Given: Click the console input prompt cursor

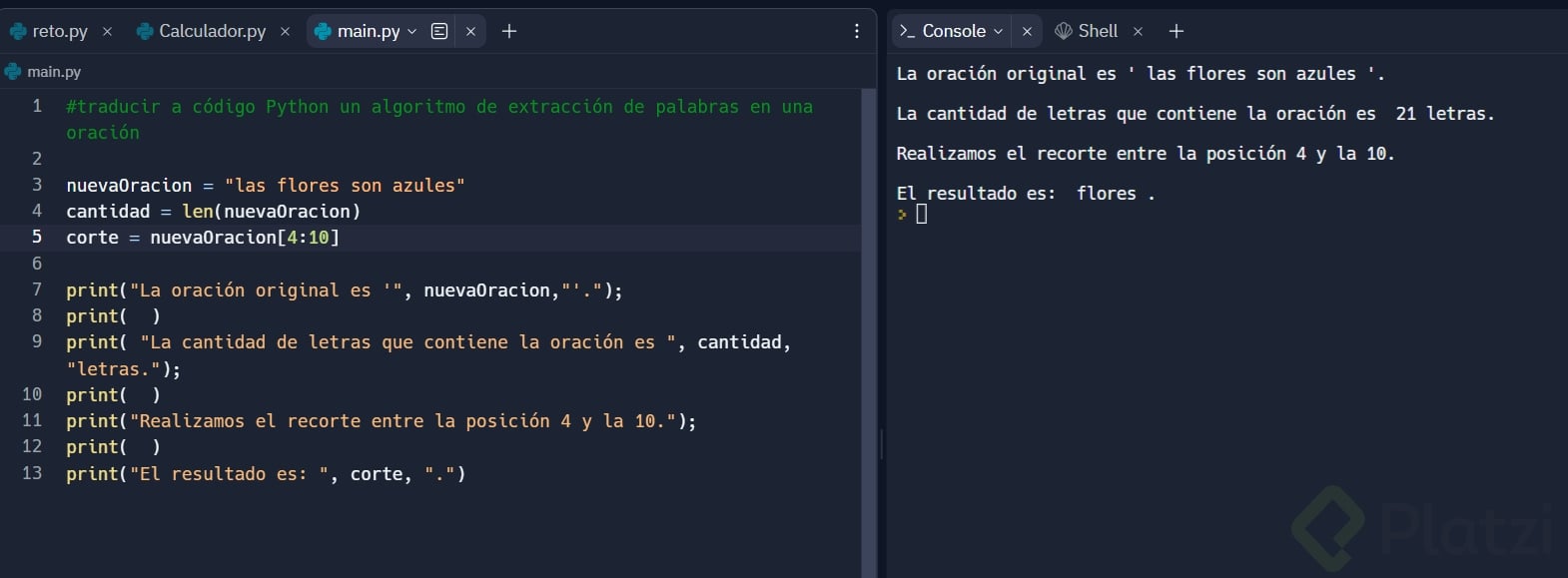Looking at the screenshot, I should click(921, 214).
